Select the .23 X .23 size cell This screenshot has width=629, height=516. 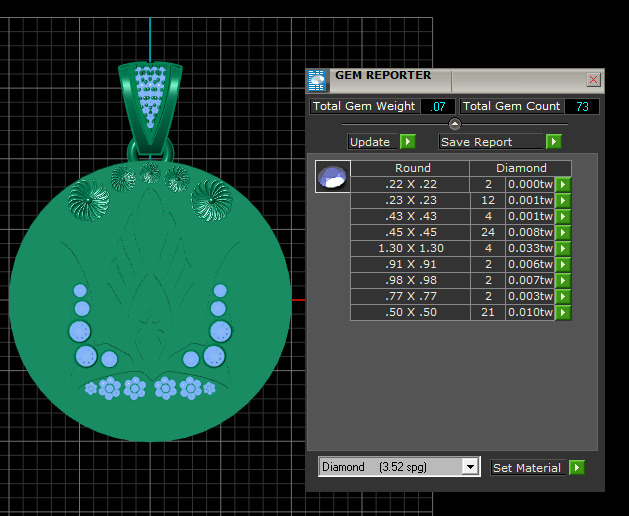coord(411,200)
